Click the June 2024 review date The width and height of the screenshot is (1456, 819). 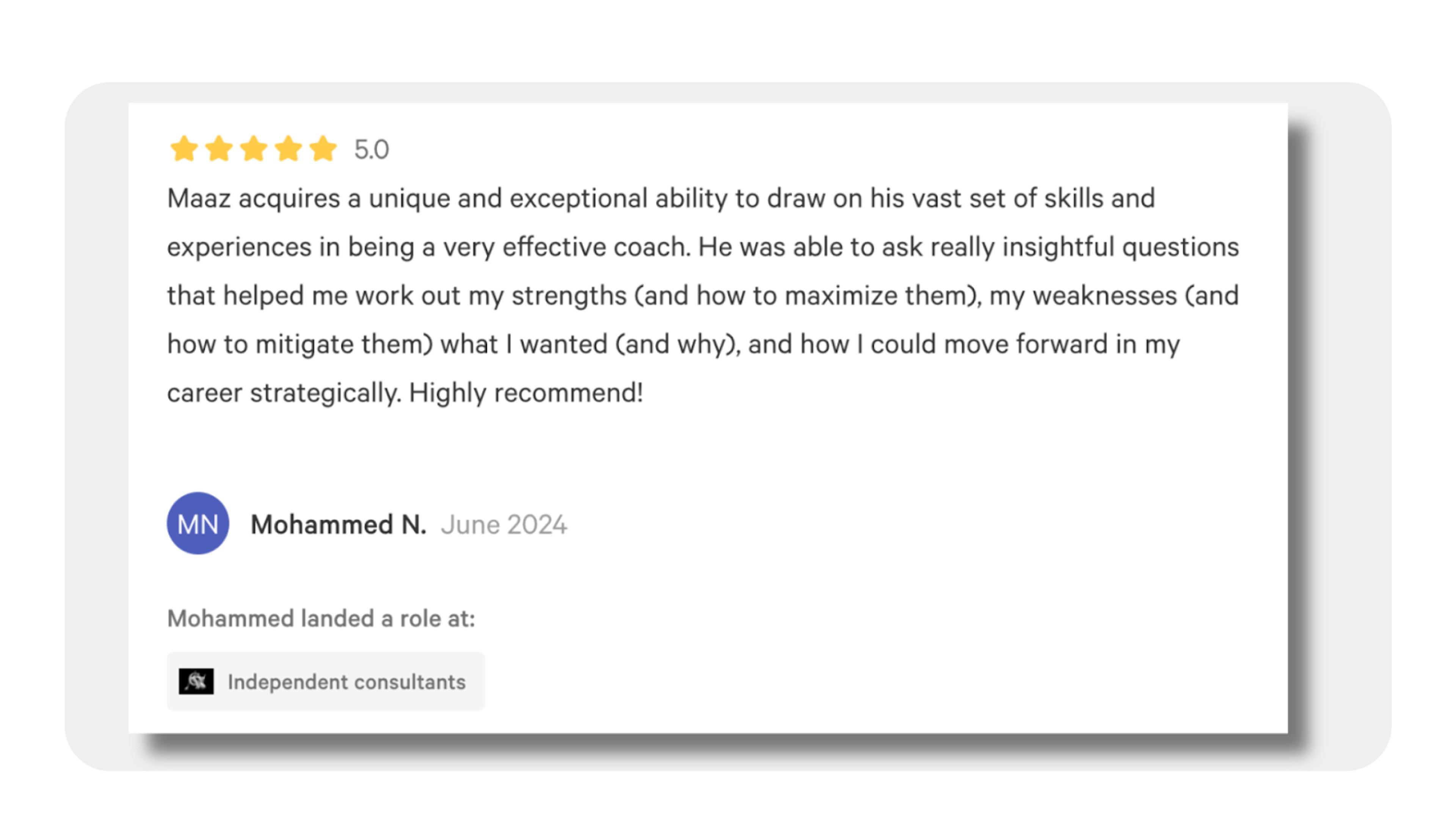pos(504,524)
